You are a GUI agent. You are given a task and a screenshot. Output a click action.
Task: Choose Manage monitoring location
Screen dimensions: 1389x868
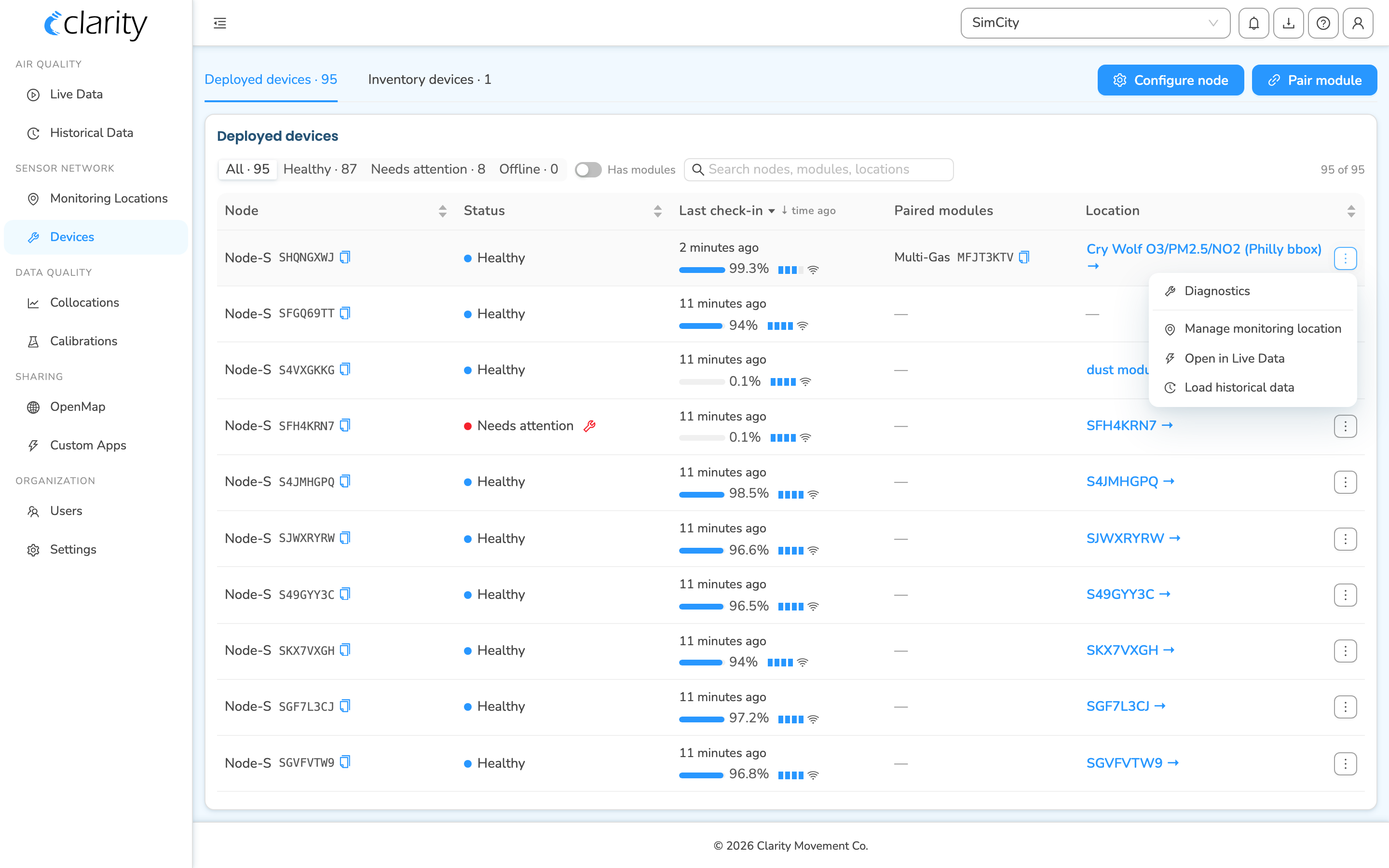click(x=1253, y=329)
